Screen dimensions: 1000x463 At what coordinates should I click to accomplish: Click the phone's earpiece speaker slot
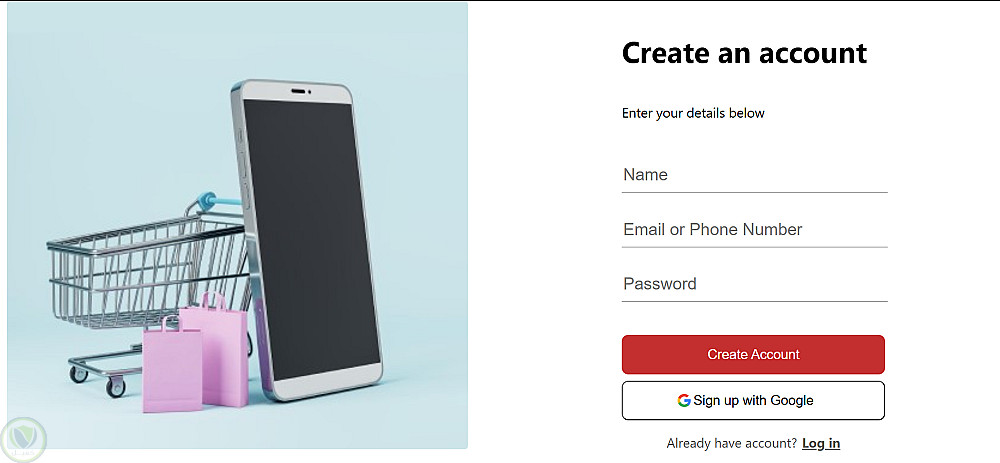click(298, 91)
